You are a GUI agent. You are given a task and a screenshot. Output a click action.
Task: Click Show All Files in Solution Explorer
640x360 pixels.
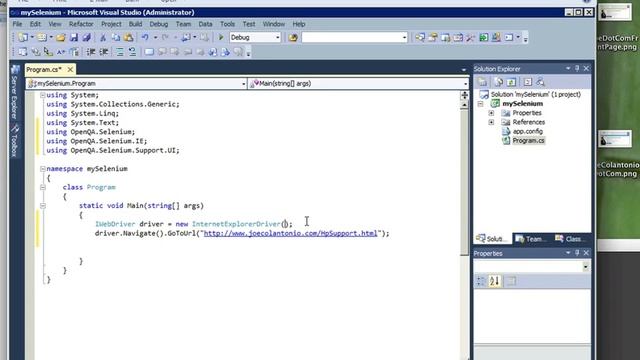(x=498, y=82)
